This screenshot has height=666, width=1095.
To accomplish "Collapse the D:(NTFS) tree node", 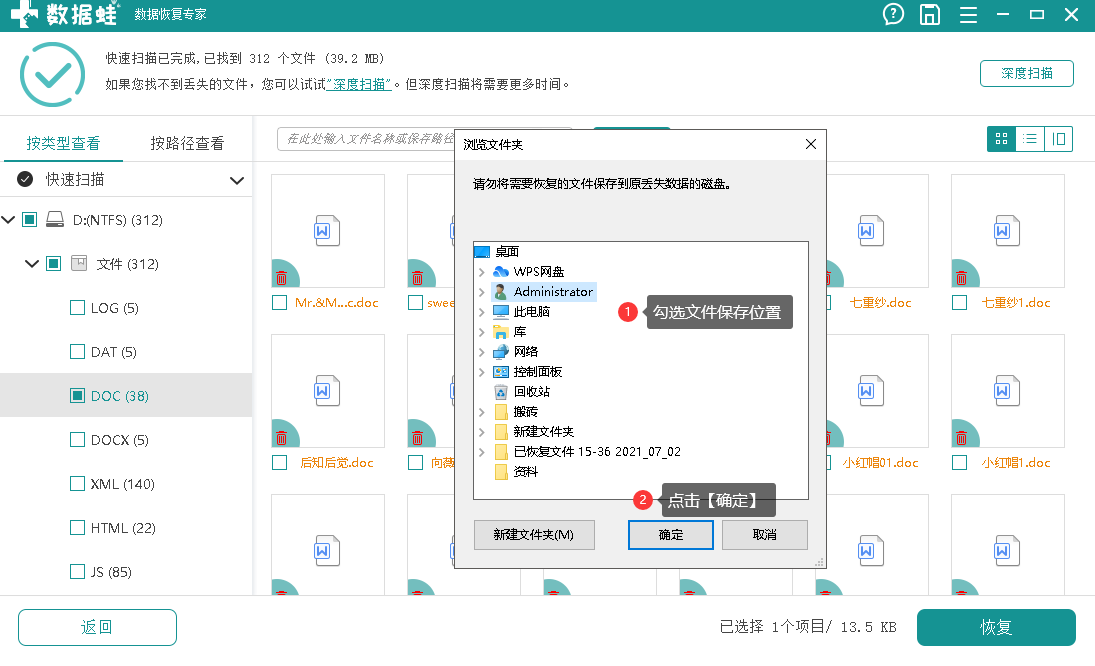I will coord(8,220).
